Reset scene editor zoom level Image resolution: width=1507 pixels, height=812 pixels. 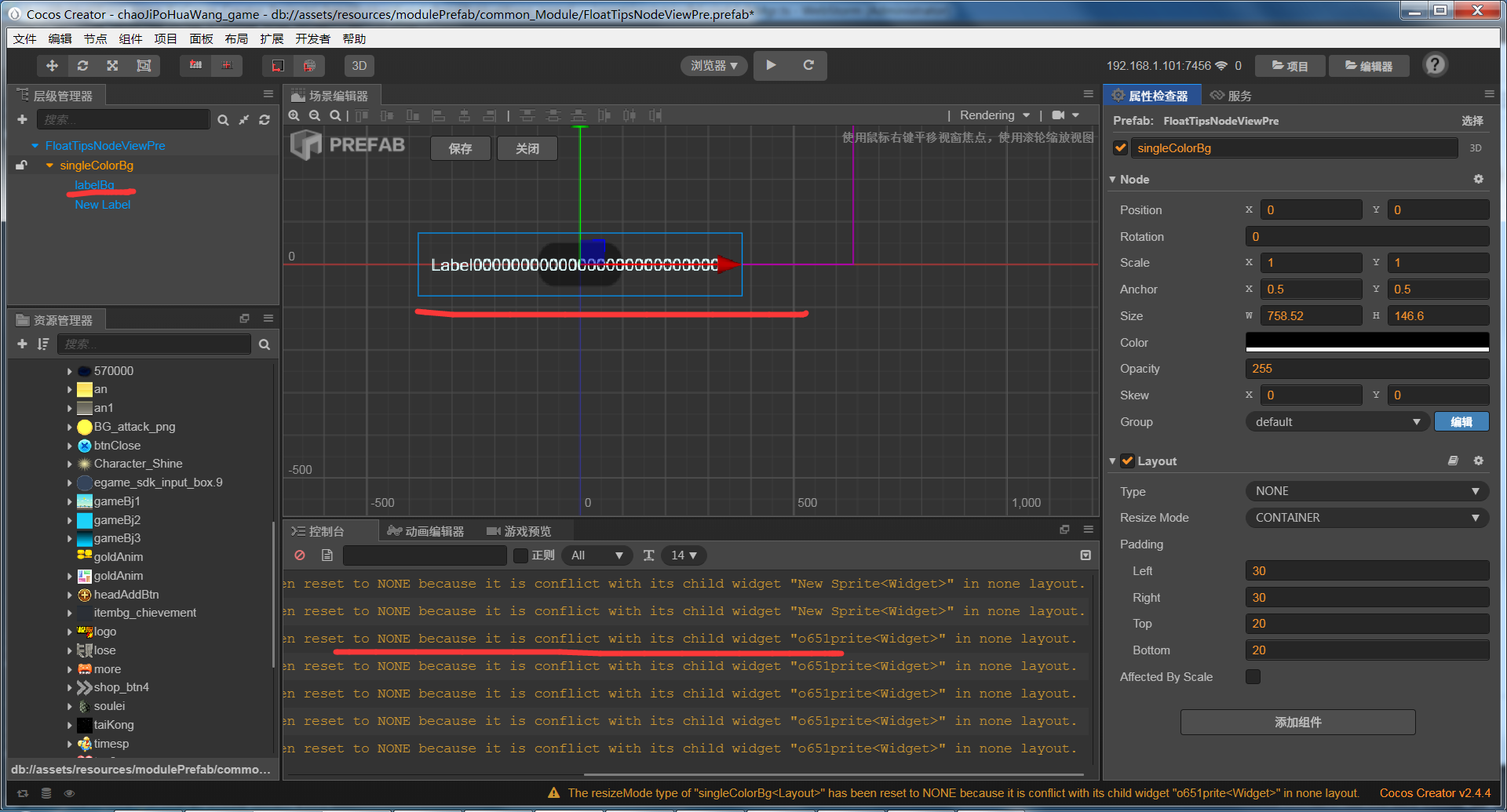pos(335,115)
